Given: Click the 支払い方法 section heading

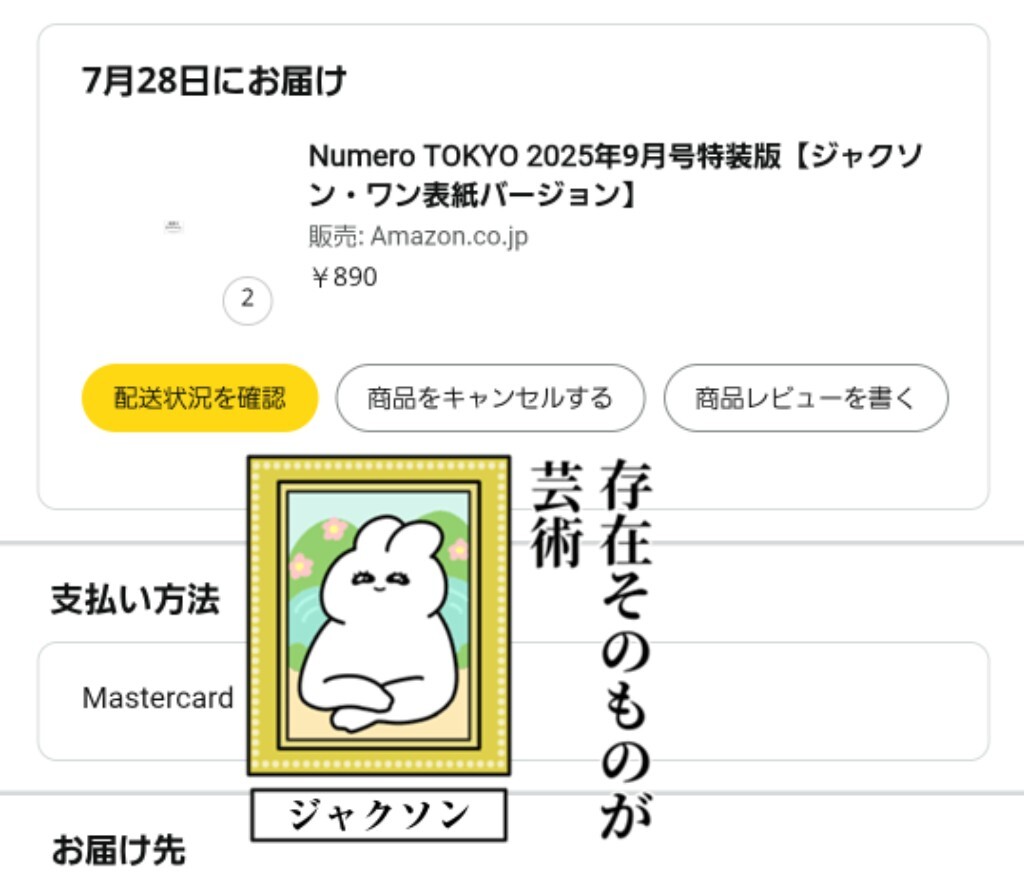Looking at the screenshot, I should [x=135, y=599].
